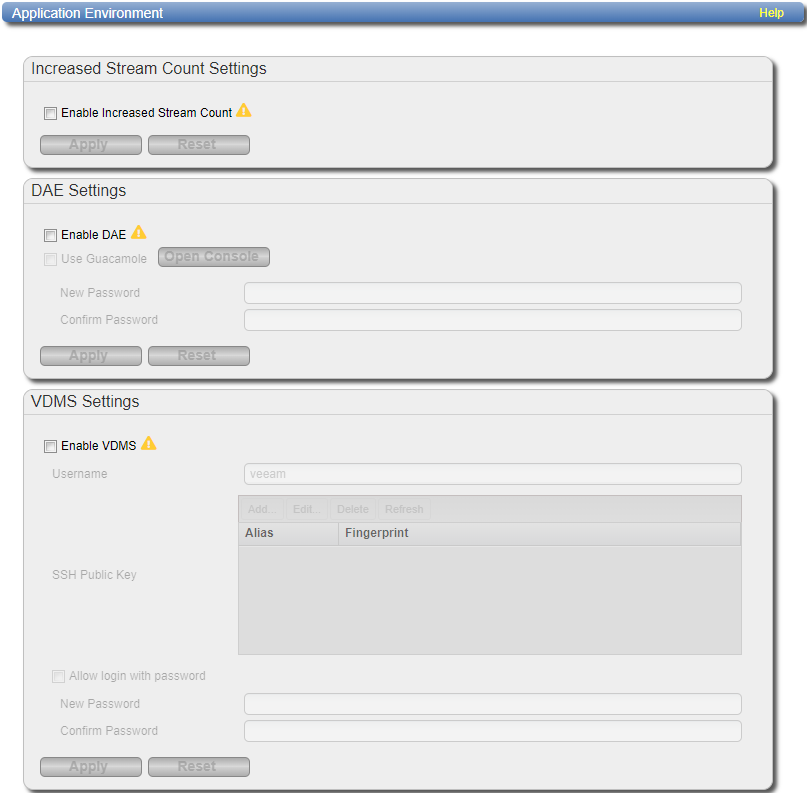Click the 'SSH Public Key' label
The height and width of the screenshot is (793, 807).
point(94,575)
